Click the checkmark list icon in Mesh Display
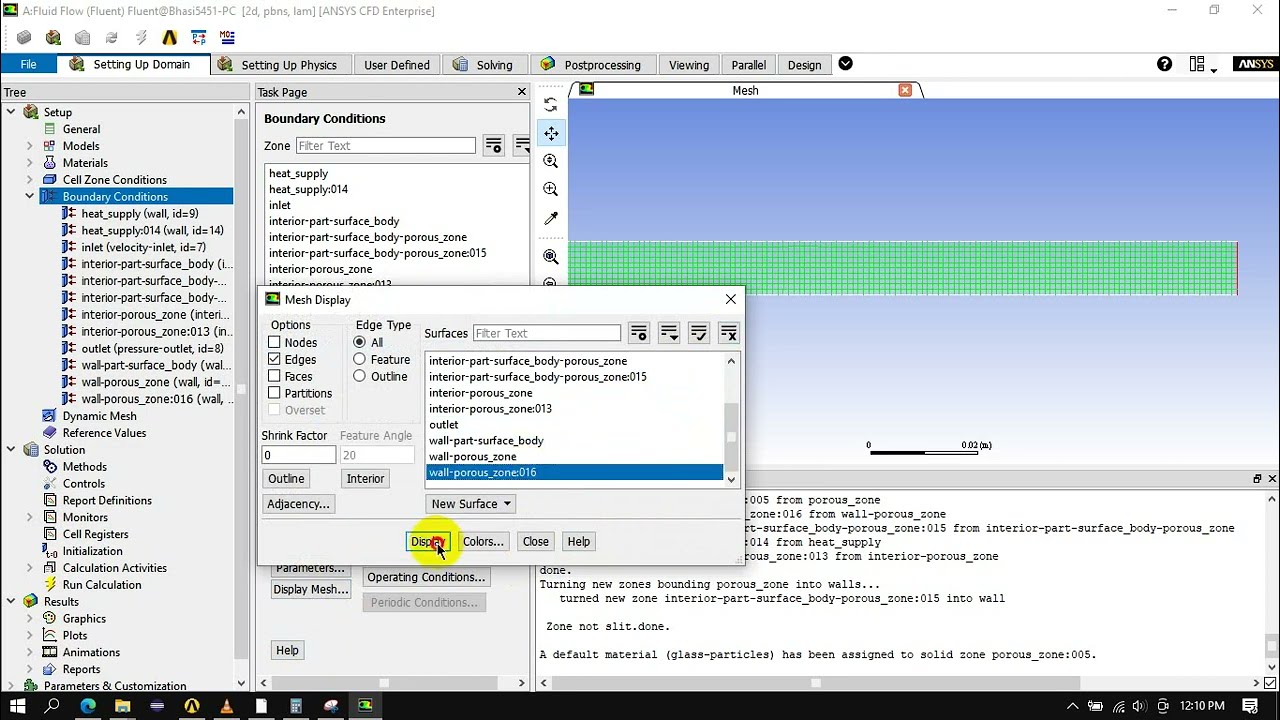 coord(699,333)
